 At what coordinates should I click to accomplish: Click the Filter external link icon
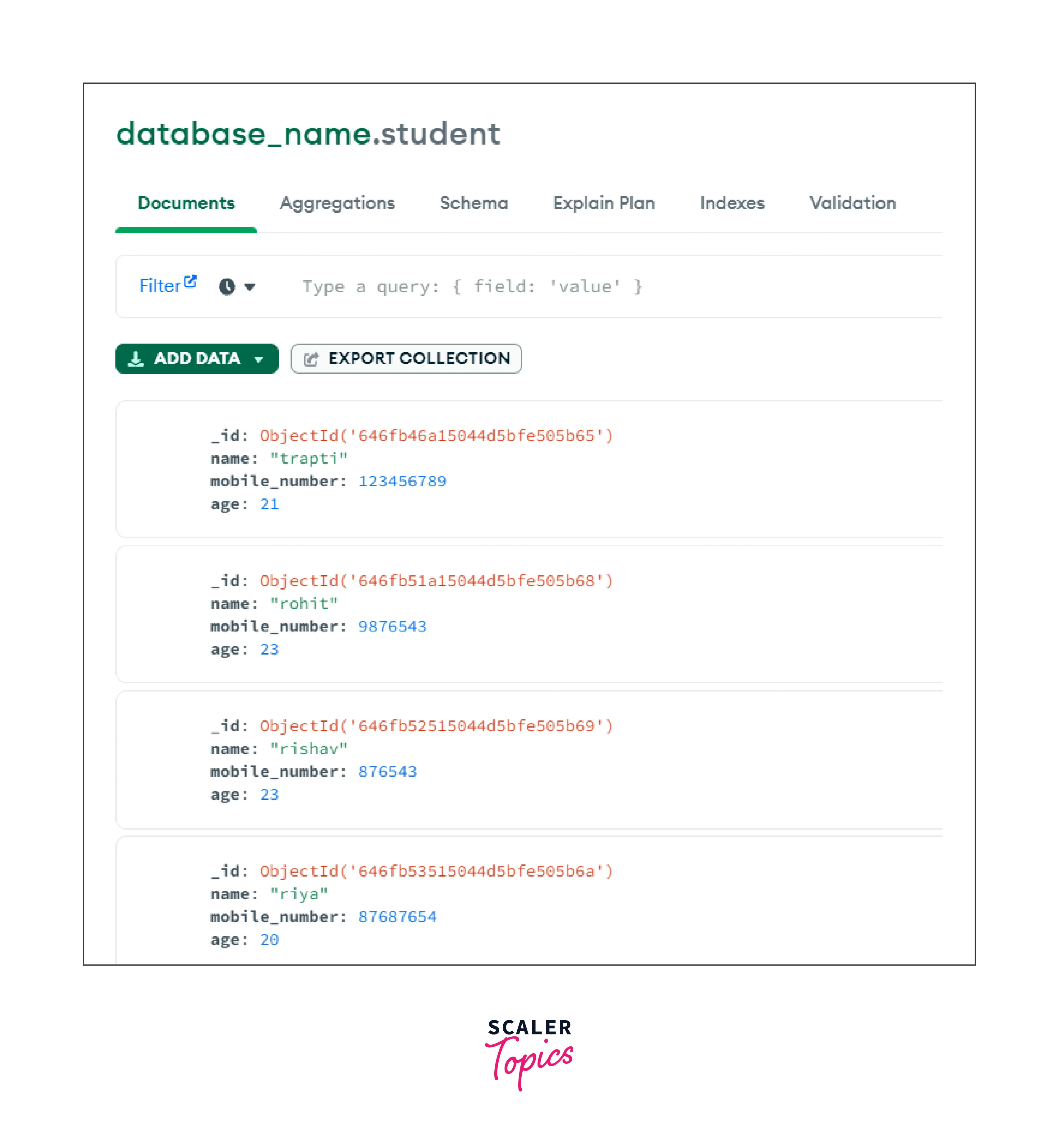coord(190,282)
